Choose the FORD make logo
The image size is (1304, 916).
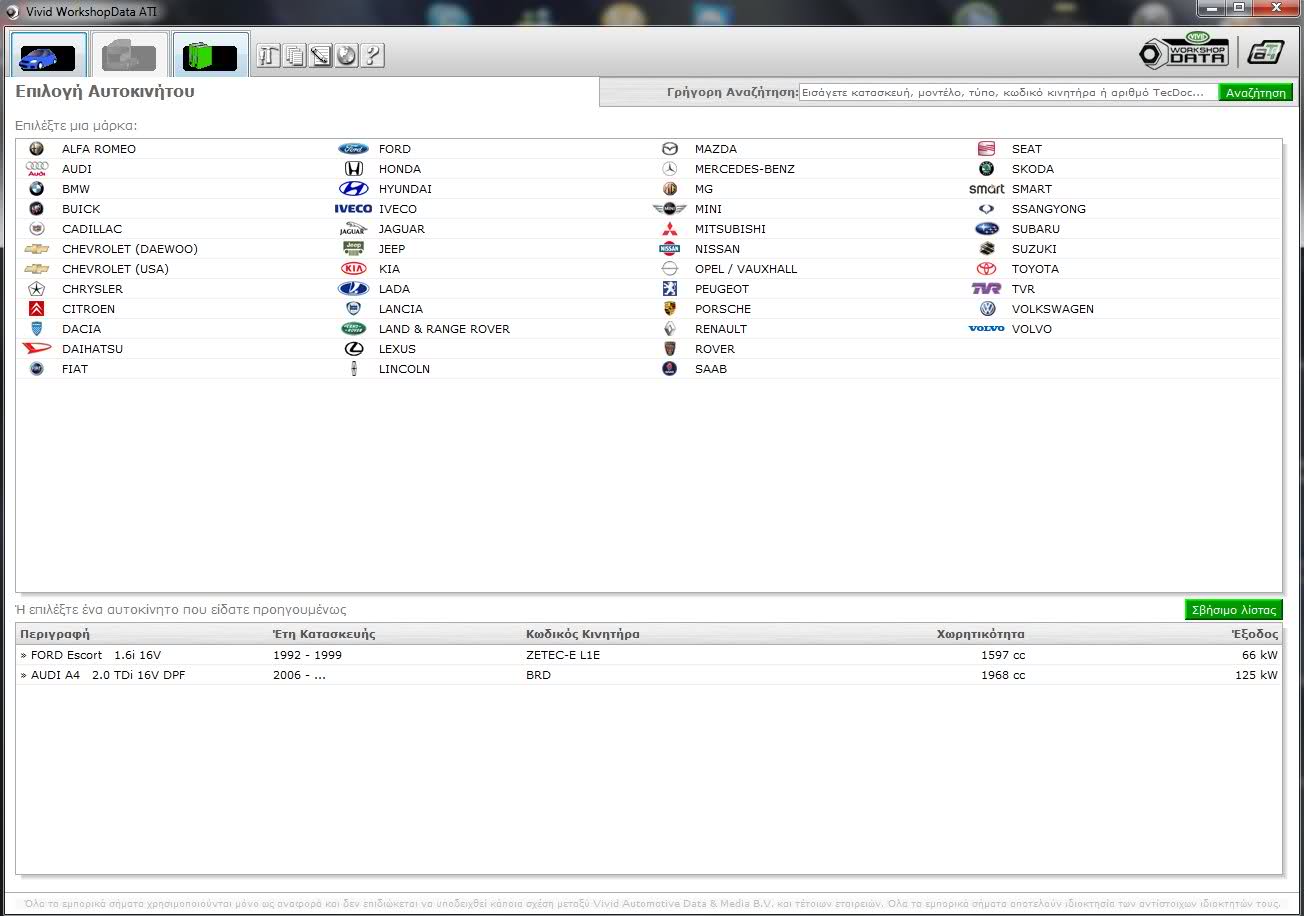[x=353, y=149]
